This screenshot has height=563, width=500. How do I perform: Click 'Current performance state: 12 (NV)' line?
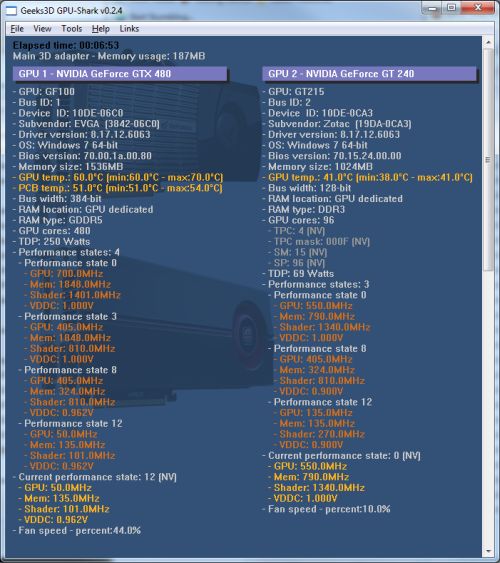click(x=95, y=477)
